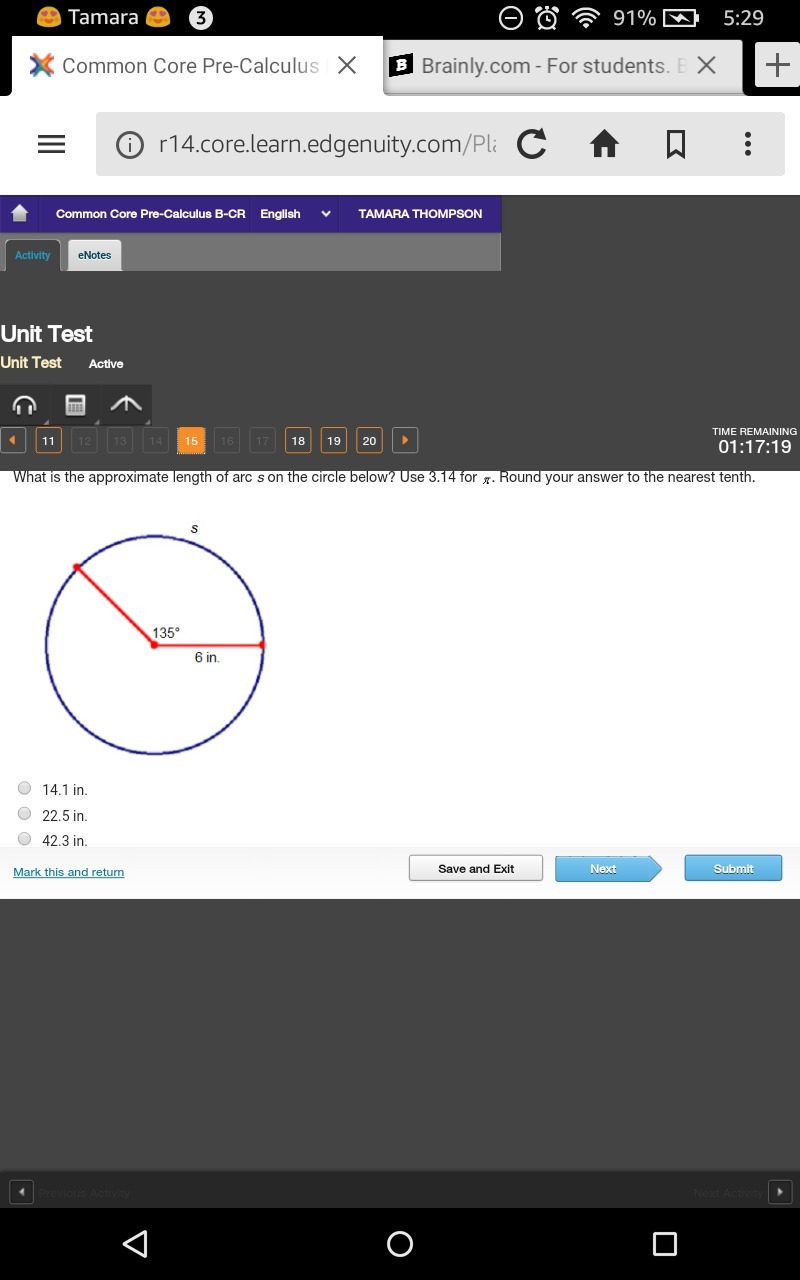Tap the browser reload icon
800x1280 pixels.
click(532, 145)
